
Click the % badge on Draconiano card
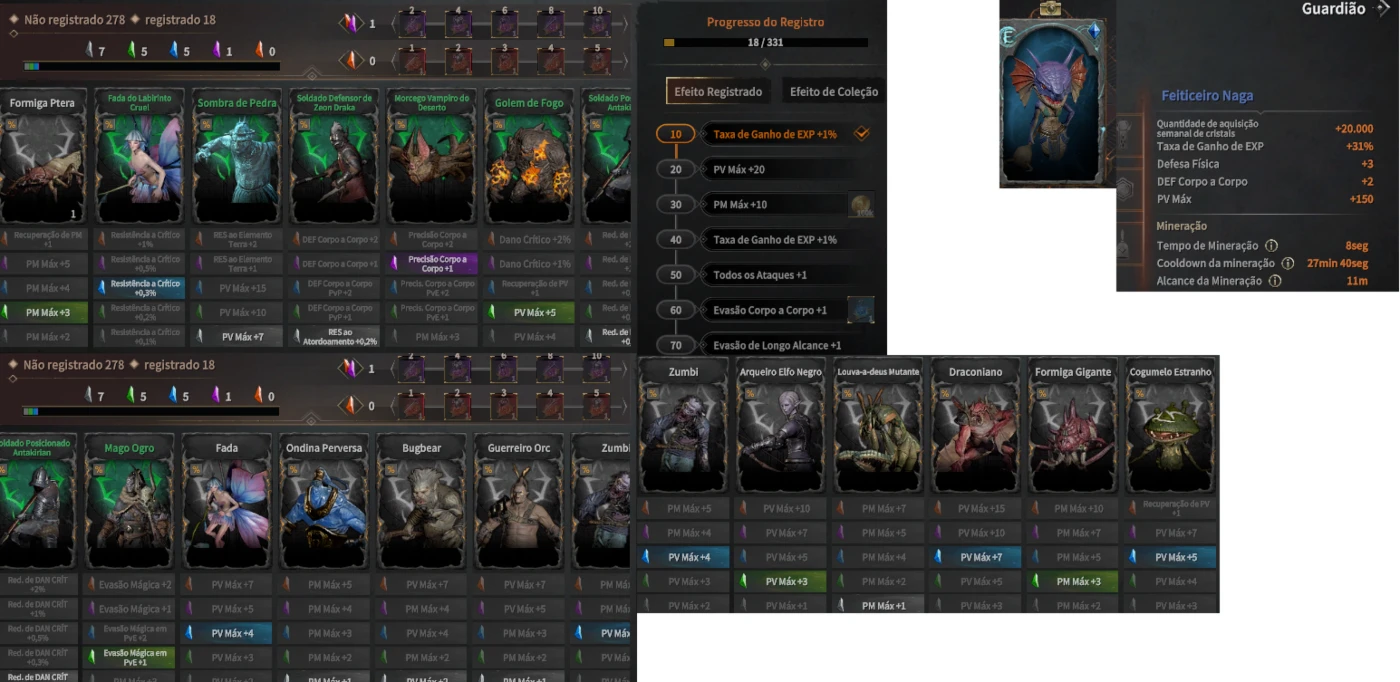(945, 393)
